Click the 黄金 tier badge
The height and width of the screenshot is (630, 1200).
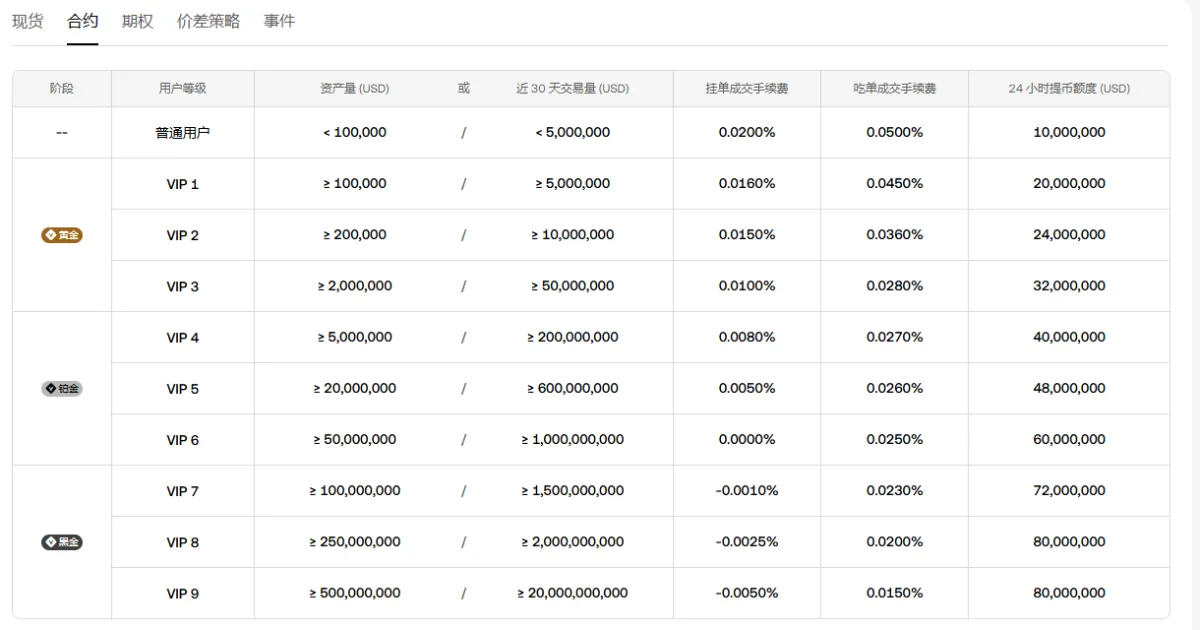pyautogui.click(x=62, y=235)
